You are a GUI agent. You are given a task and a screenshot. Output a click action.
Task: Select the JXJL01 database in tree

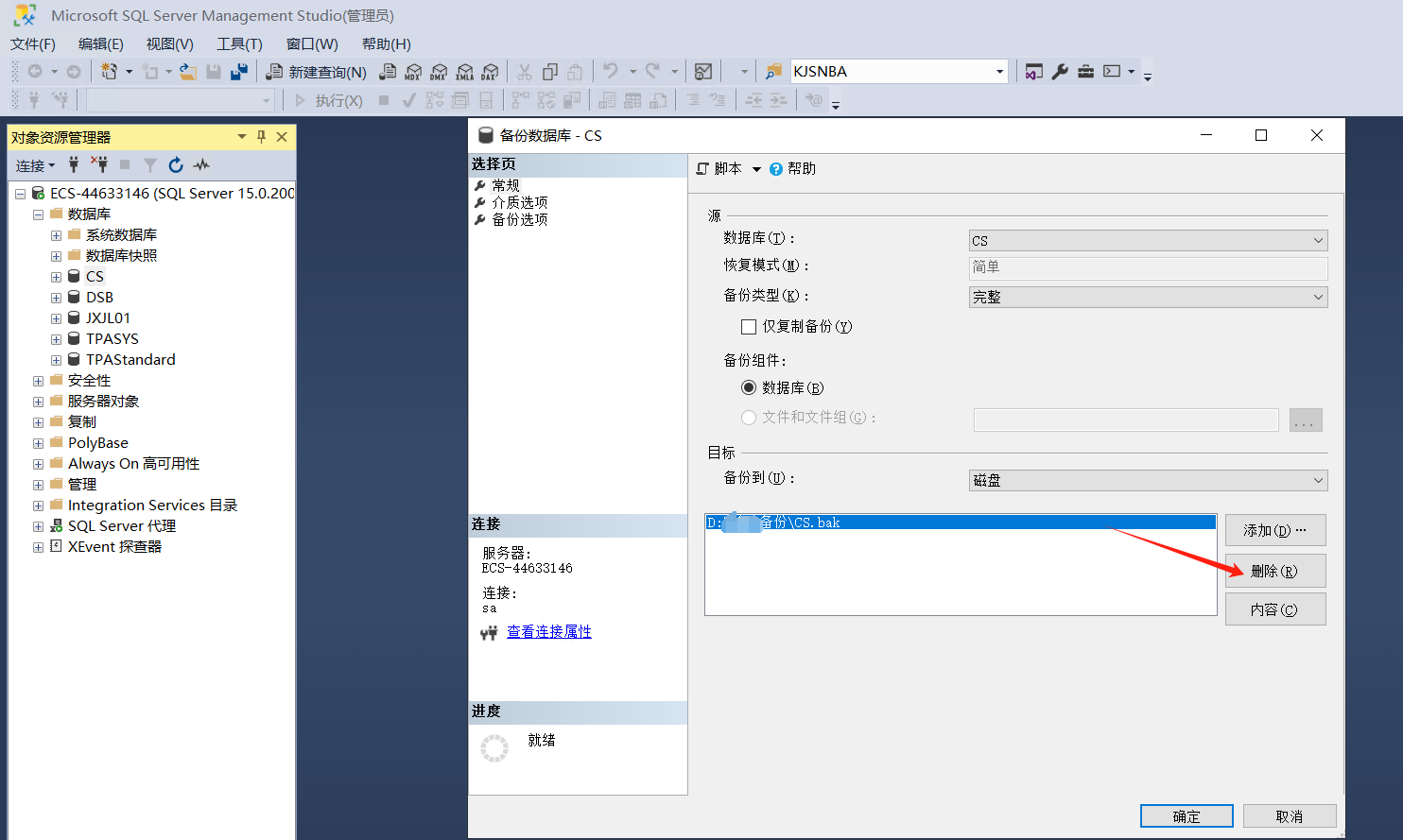[108, 318]
